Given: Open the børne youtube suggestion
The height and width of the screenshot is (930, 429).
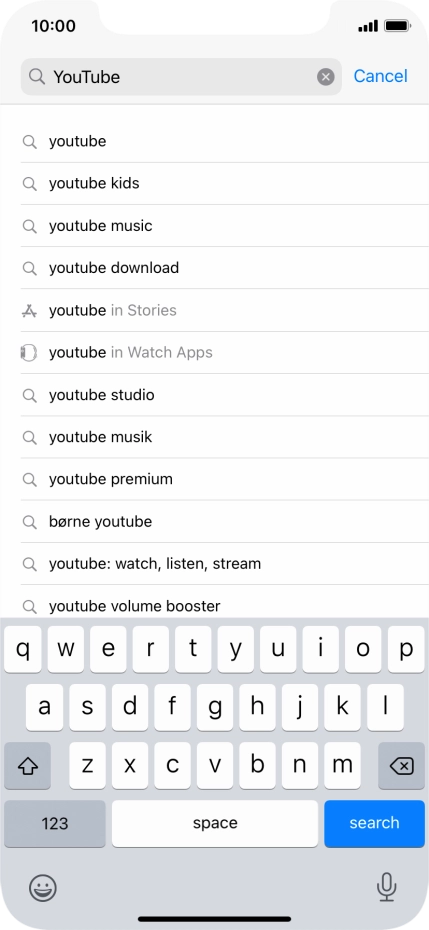Looking at the screenshot, I should click(x=224, y=521).
